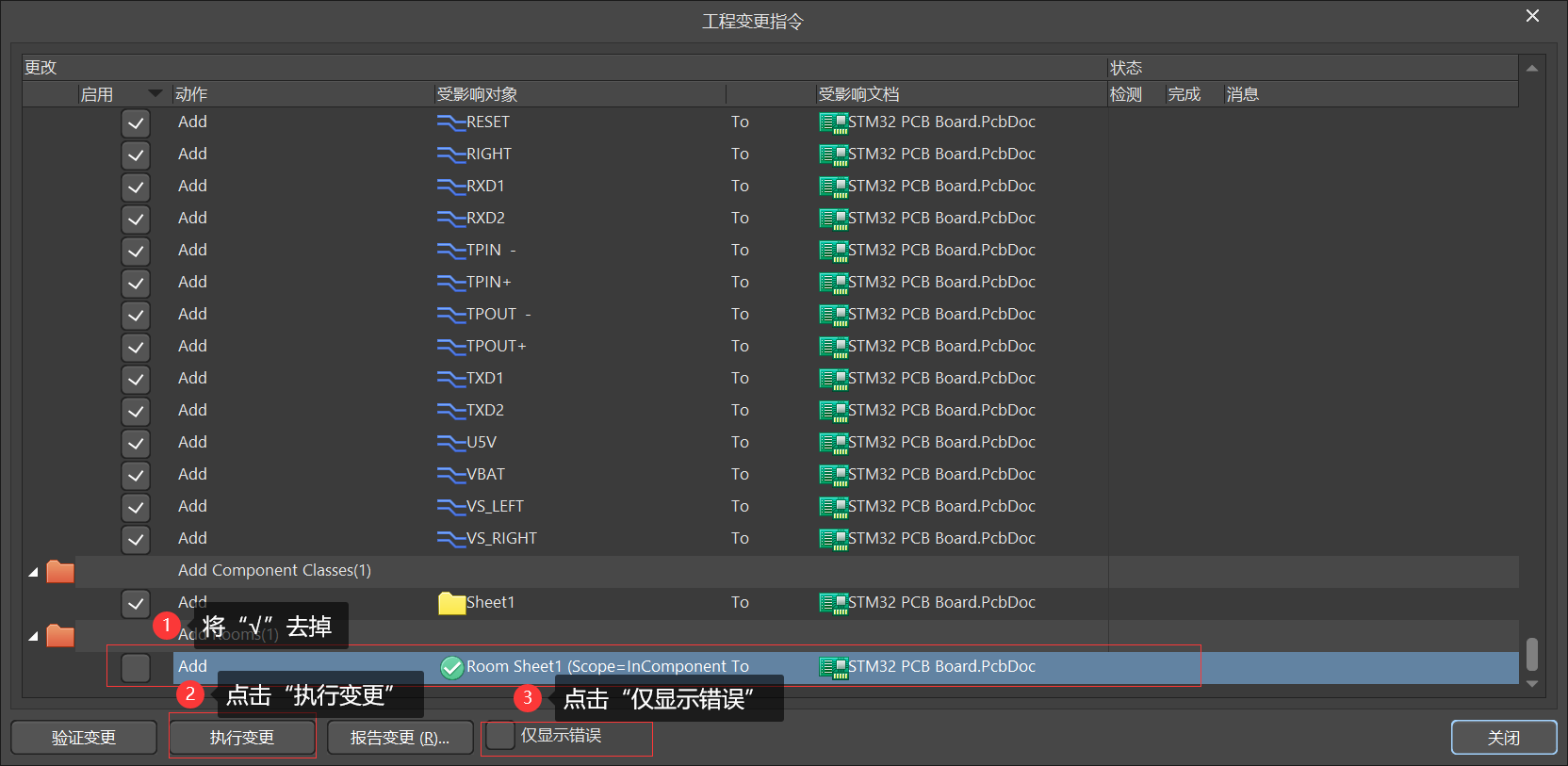Screen dimensions: 1568x766
Task: Select the 'Room Sheet1 (Scope=InComponent' text
Action: pyautogui.click(x=597, y=666)
